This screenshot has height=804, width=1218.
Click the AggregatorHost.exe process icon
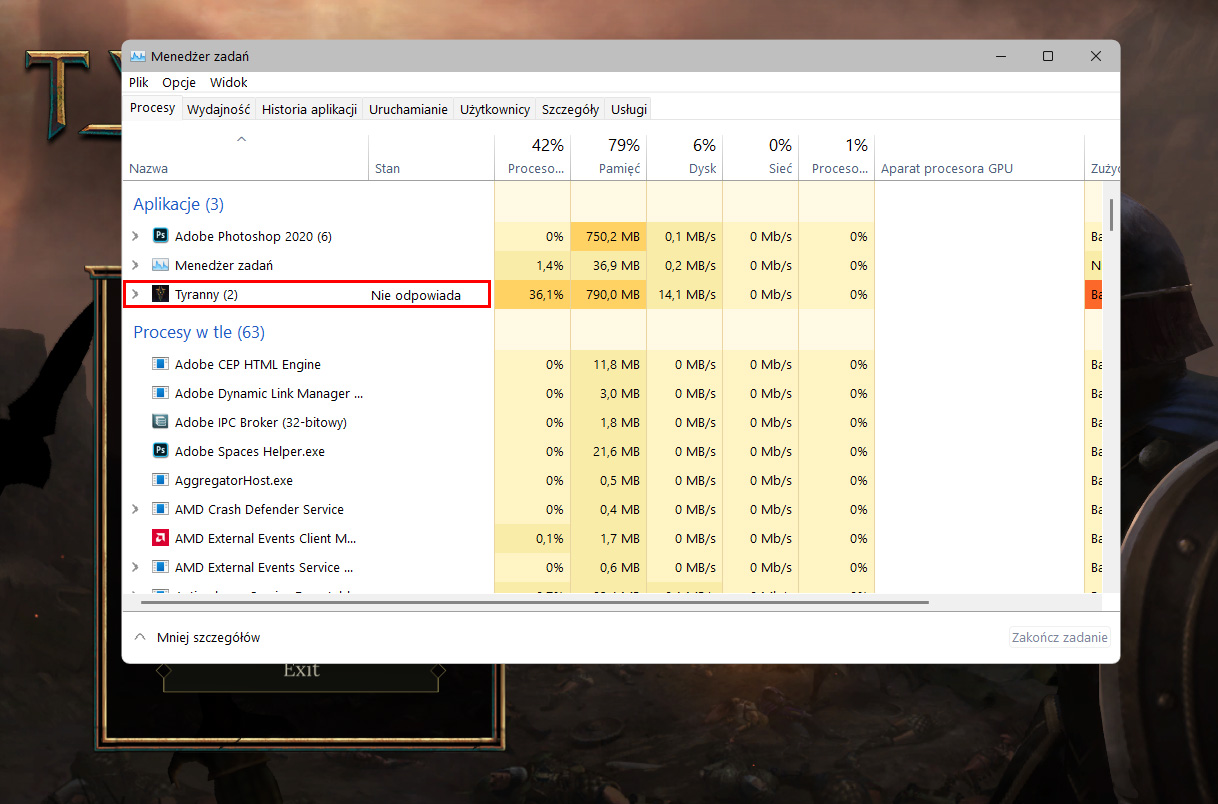pos(160,480)
